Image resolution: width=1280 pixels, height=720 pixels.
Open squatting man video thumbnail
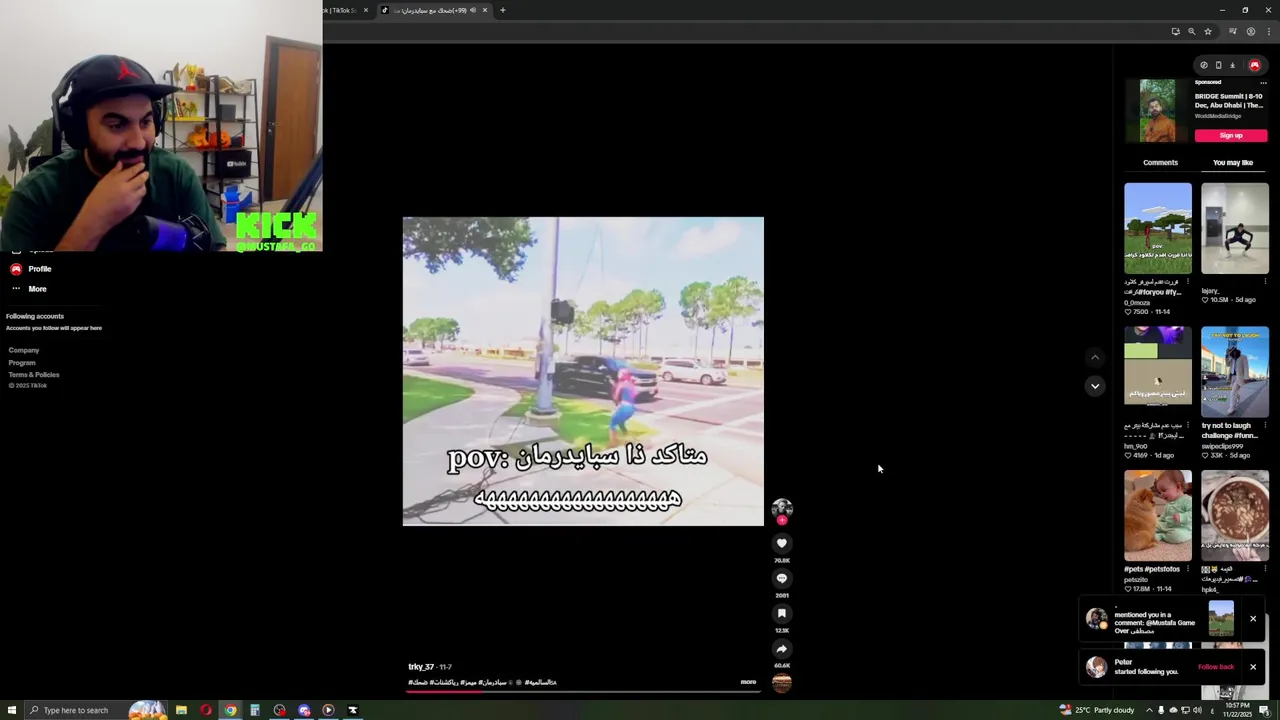[1235, 228]
